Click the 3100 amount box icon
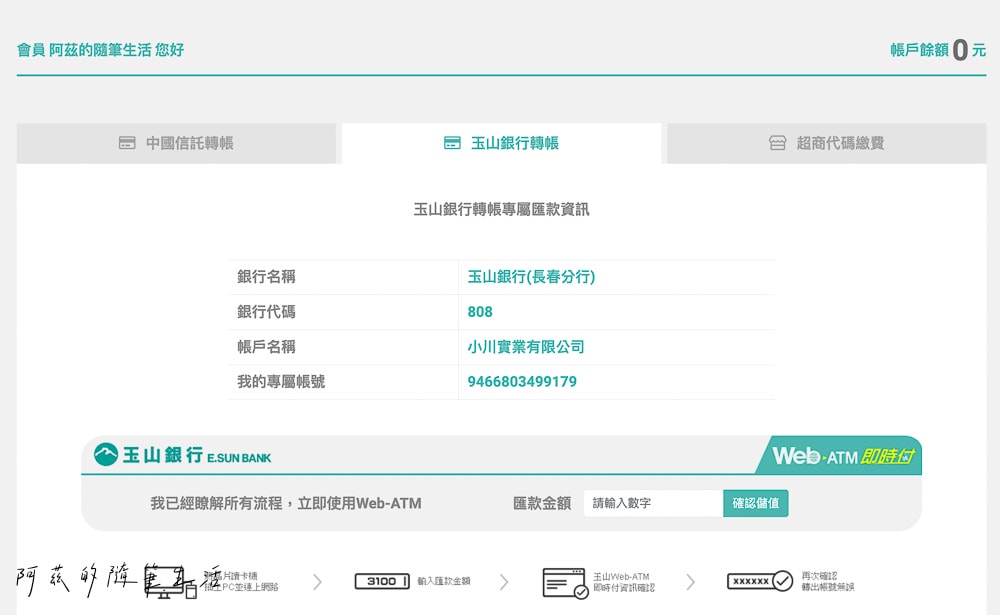 pyautogui.click(x=381, y=581)
